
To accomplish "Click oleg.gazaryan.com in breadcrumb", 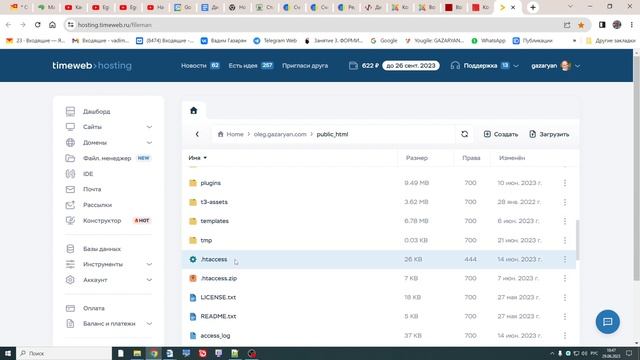I will click(280, 134).
